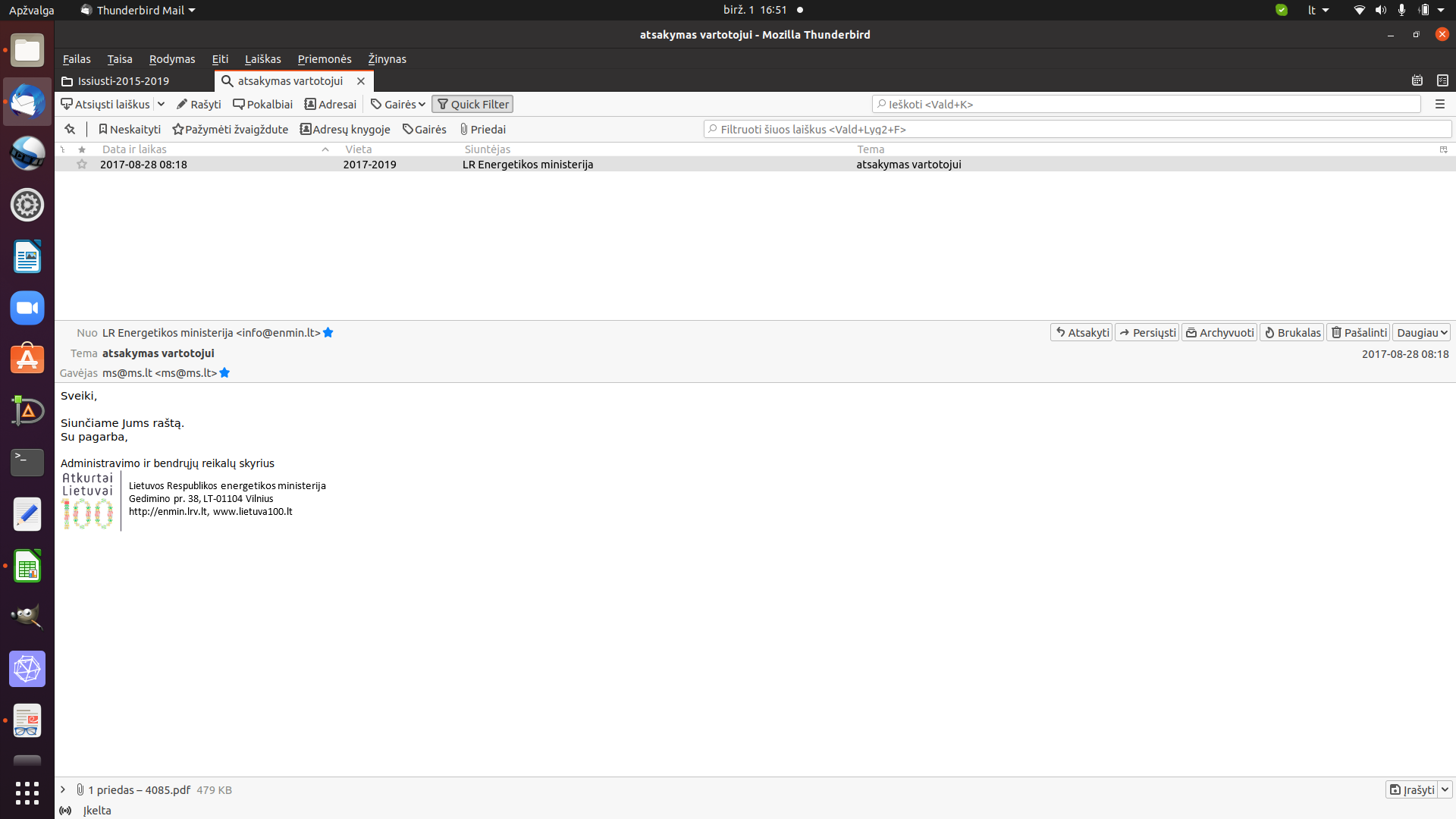The height and width of the screenshot is (819, 1456).
Task: Open the calendar tab icon
Action: pos(1417,80)
